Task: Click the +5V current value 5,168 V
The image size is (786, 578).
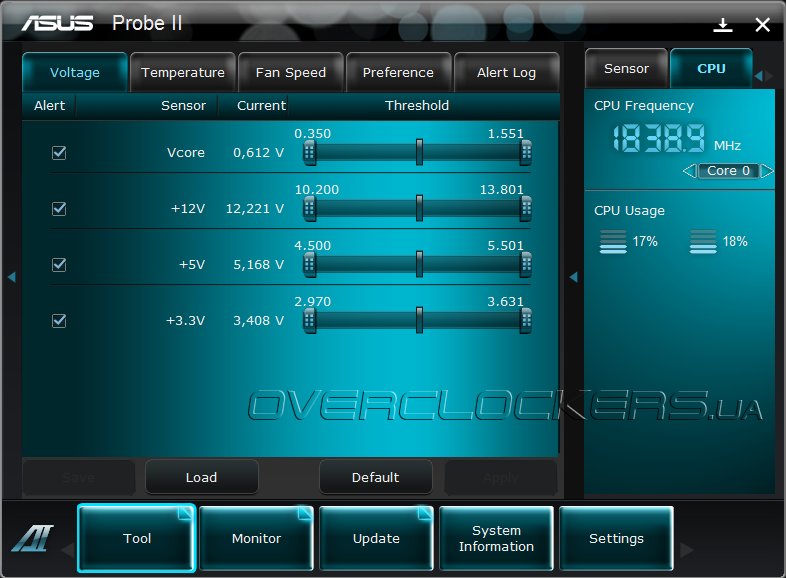Action: (x=259, y=265)
